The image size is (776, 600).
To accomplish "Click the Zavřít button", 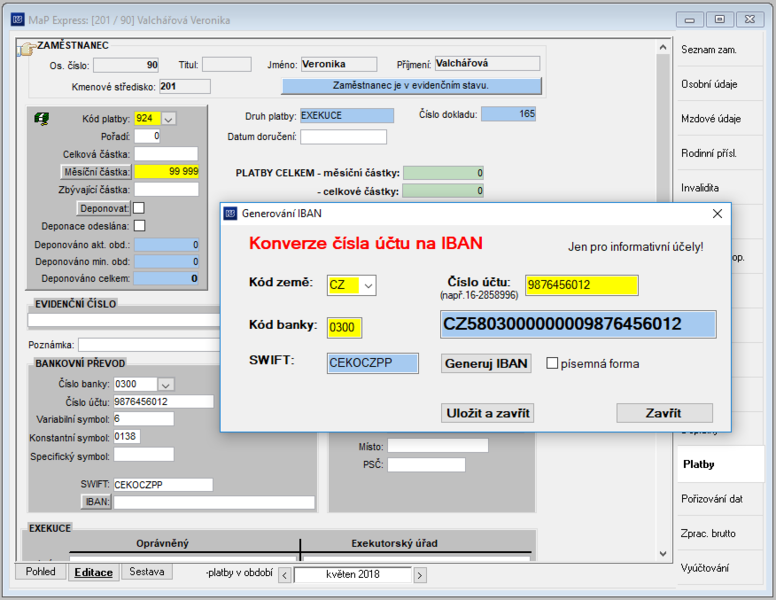I will (x=664, y=413).
